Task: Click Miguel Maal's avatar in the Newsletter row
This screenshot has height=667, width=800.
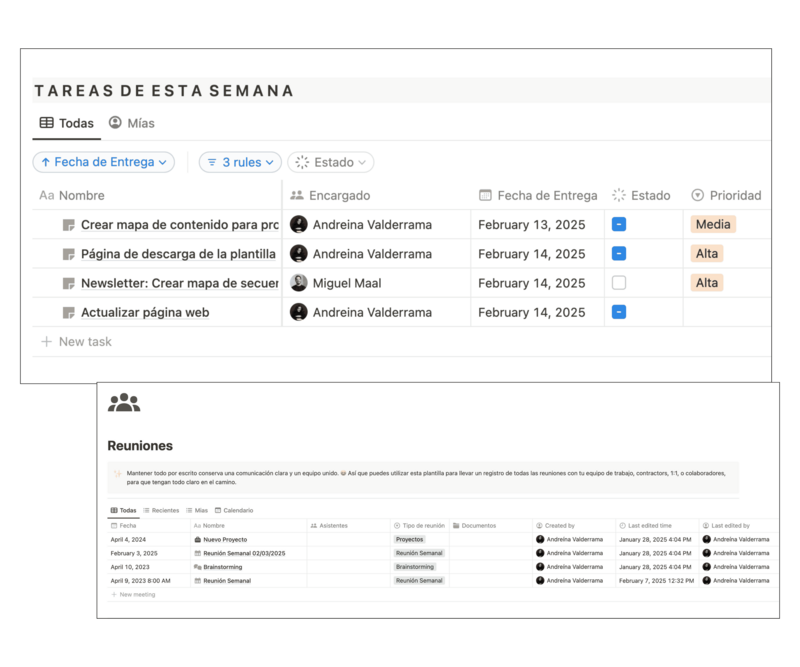Action: (298, 283)
